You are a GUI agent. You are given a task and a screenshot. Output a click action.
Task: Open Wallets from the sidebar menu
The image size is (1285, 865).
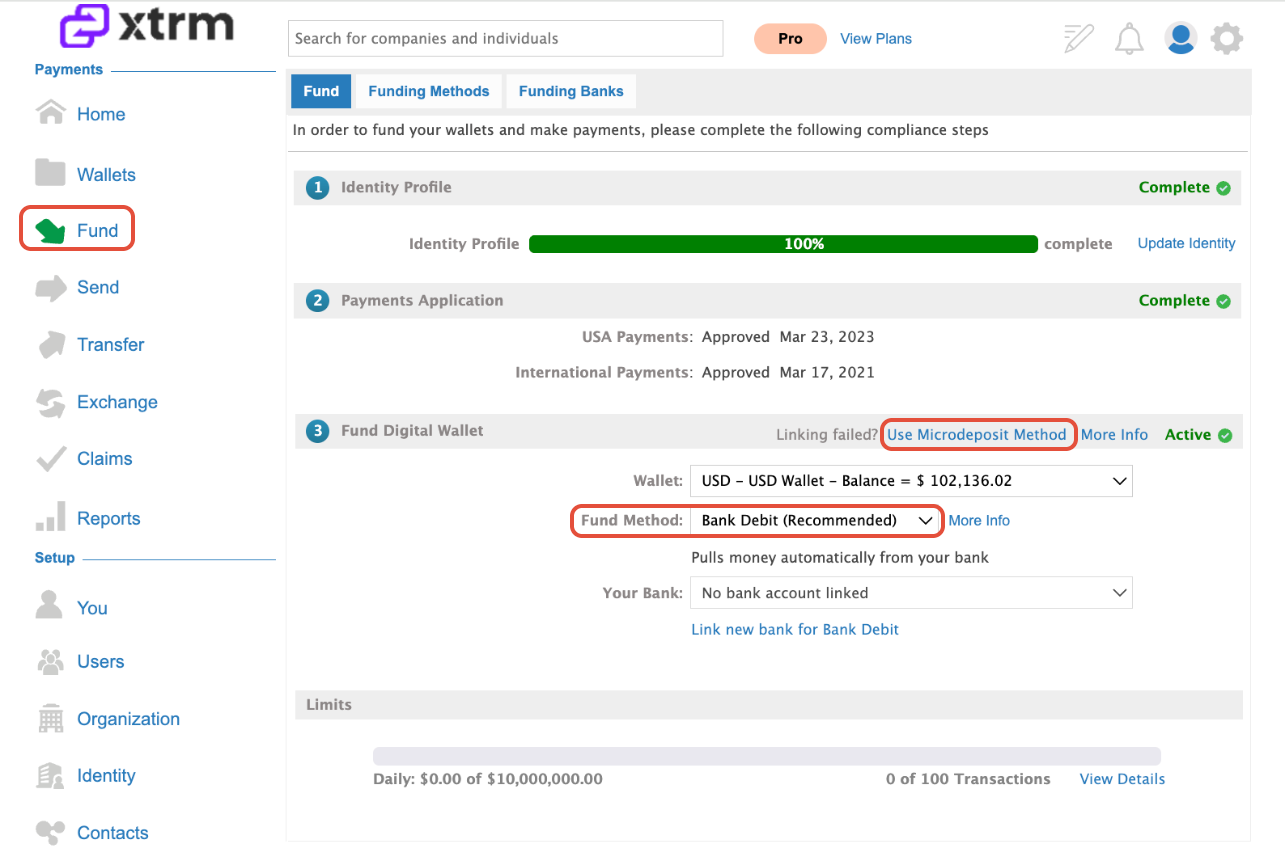(x=106, y=175)
